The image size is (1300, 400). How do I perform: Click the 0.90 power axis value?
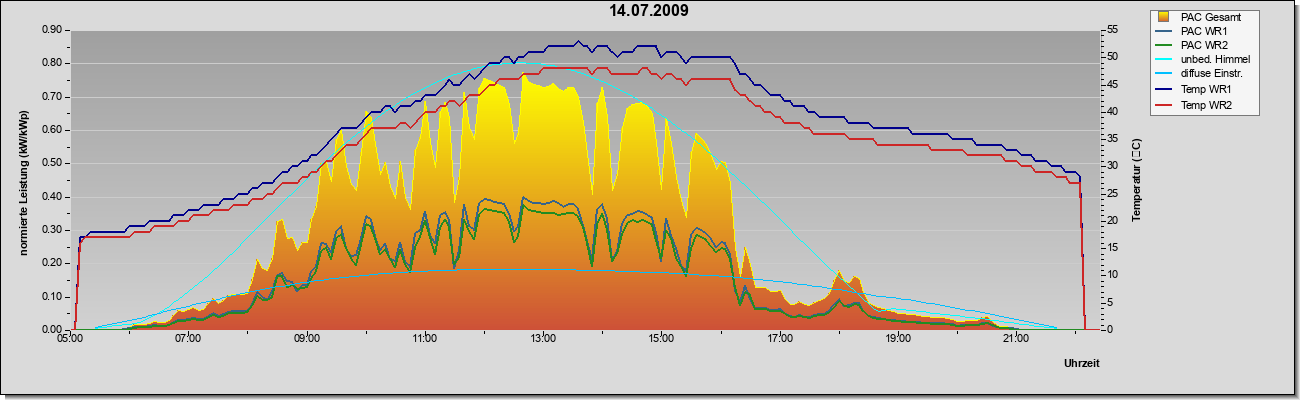[52, 30]
